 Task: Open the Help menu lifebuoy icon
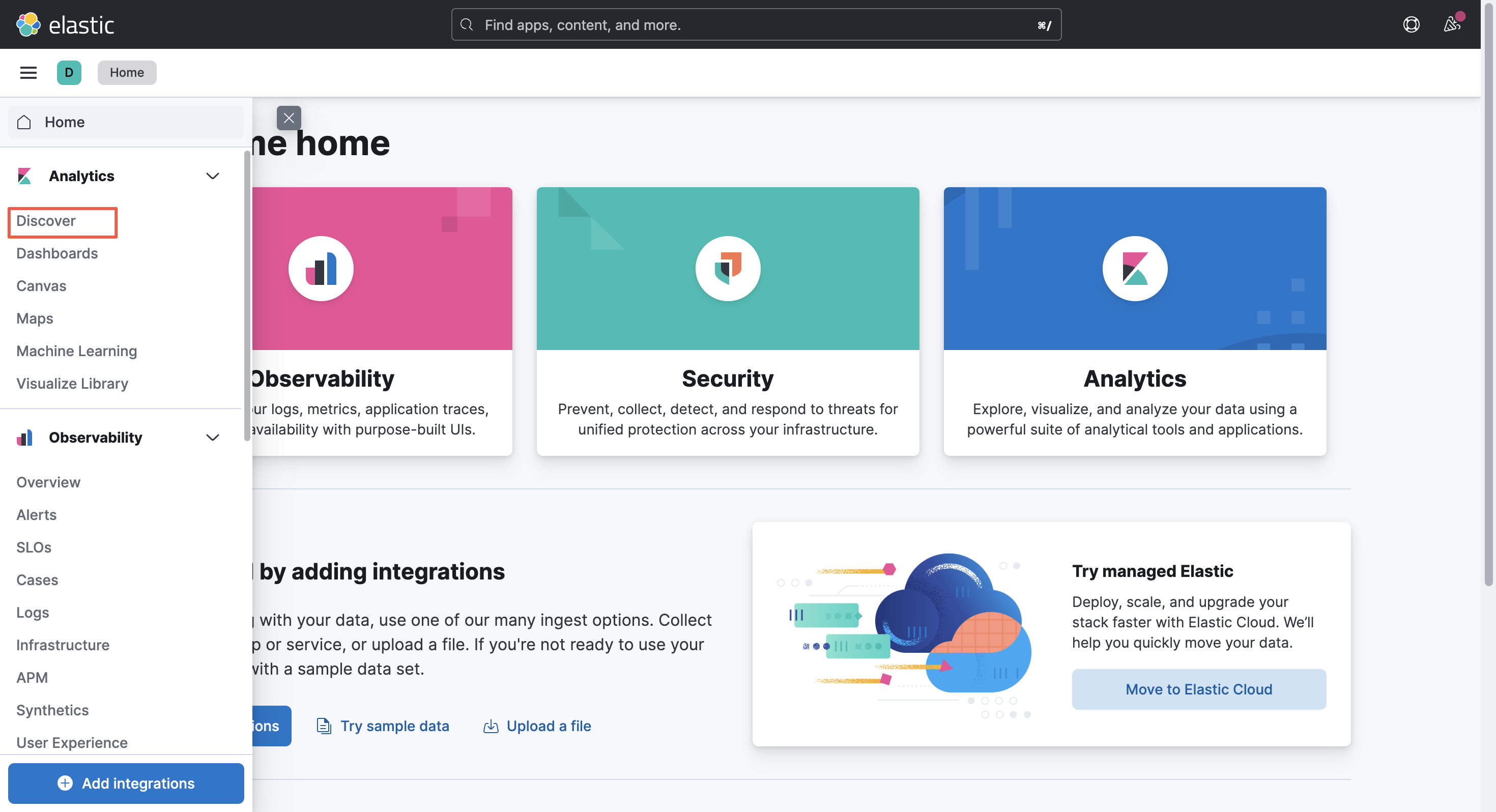point(1411,24)
